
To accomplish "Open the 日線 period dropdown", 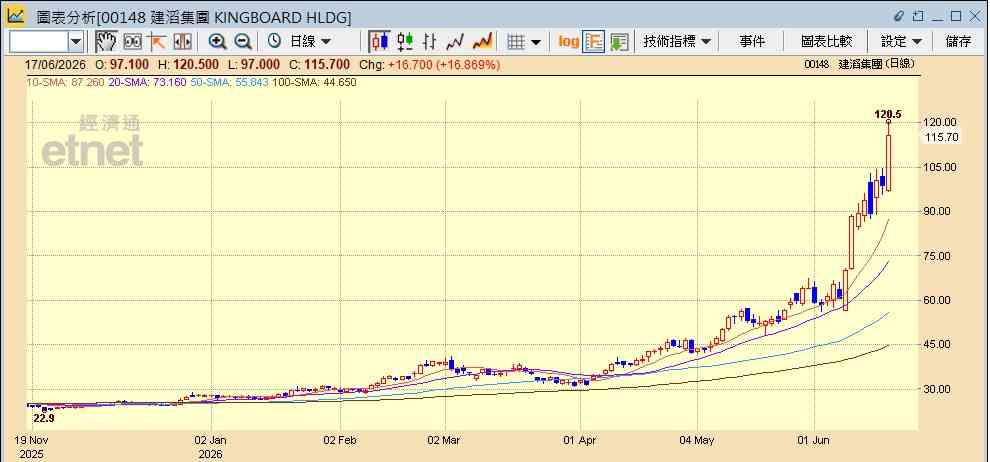I will [x=310, y=42].
